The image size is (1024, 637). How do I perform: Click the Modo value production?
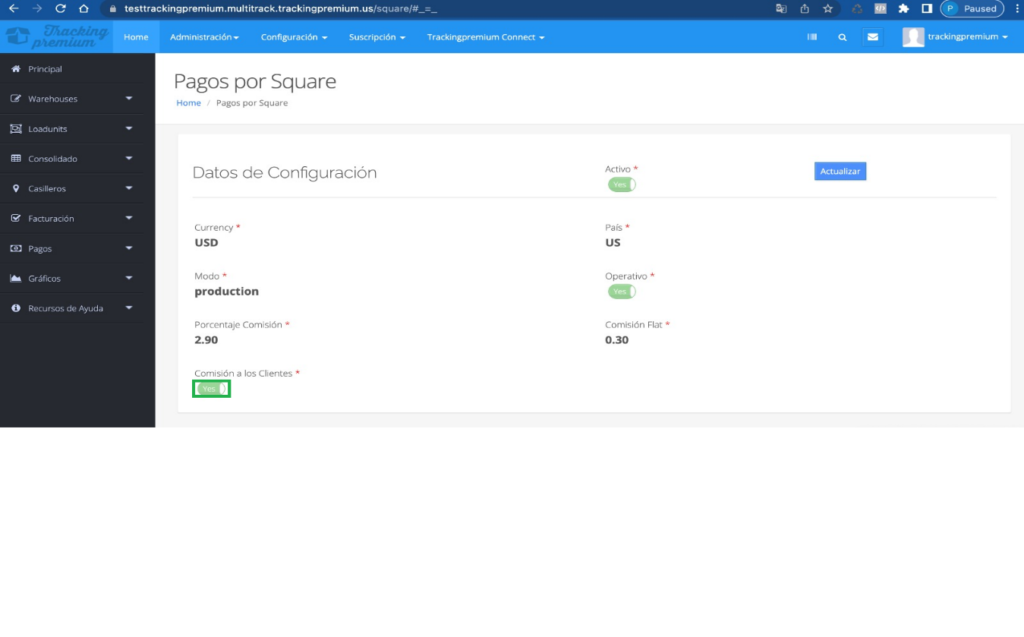[227, 291]
